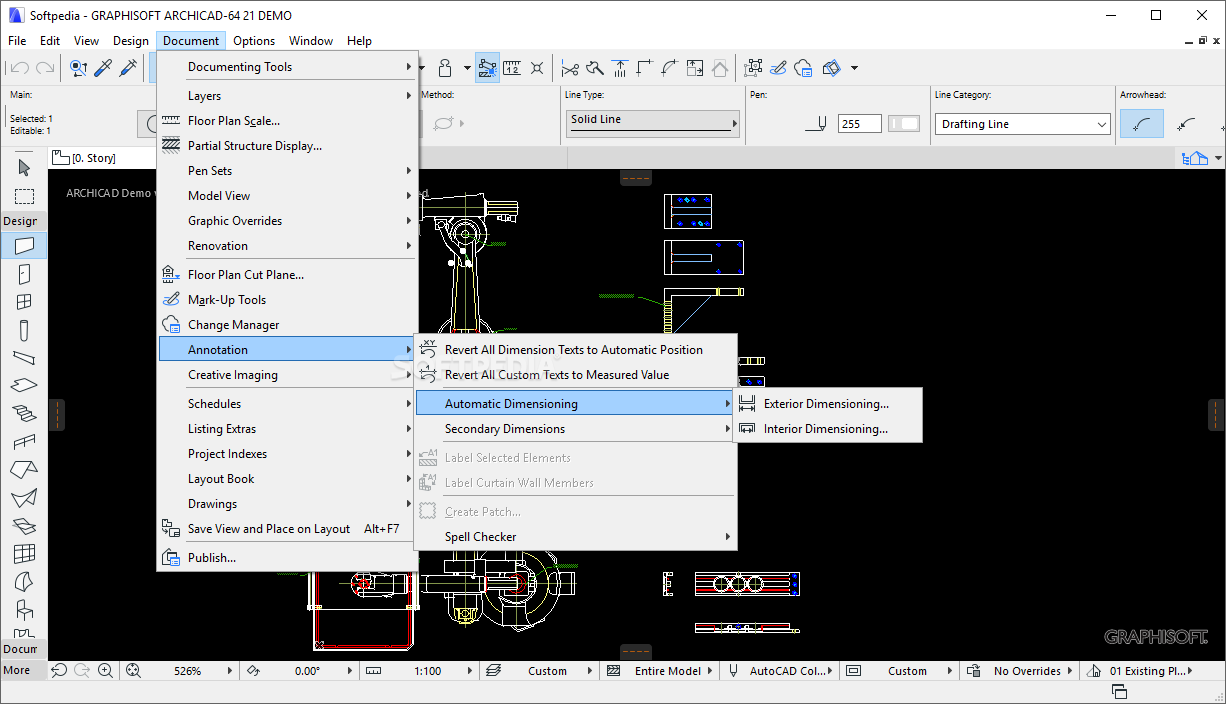Click the Pick Up Parameters eyedropper
This screenshot has width=1226, height=704.
(103, 68)
